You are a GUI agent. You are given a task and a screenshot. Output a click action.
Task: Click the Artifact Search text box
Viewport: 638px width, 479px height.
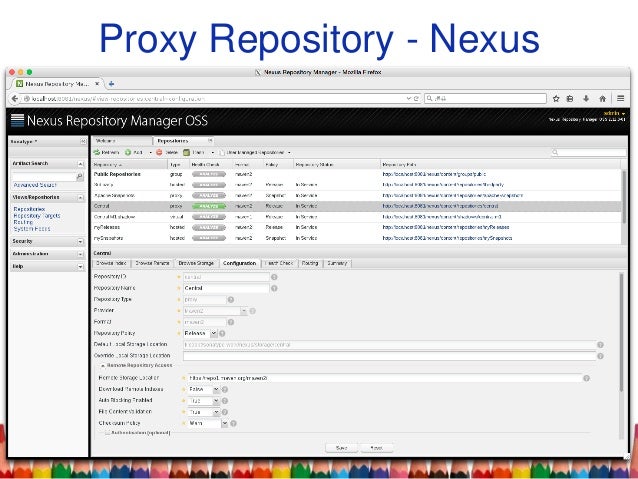pyautogui.click(x=44, y=176)
